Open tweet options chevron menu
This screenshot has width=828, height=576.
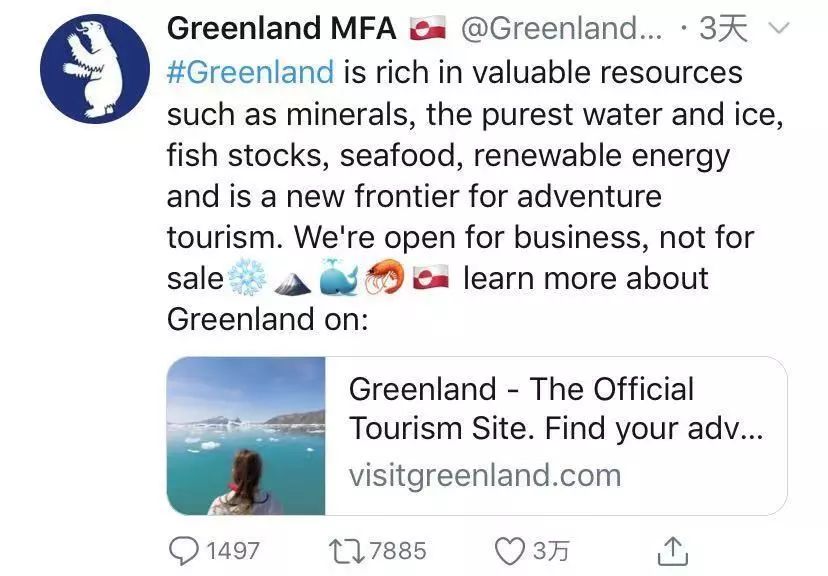(777, 29)
